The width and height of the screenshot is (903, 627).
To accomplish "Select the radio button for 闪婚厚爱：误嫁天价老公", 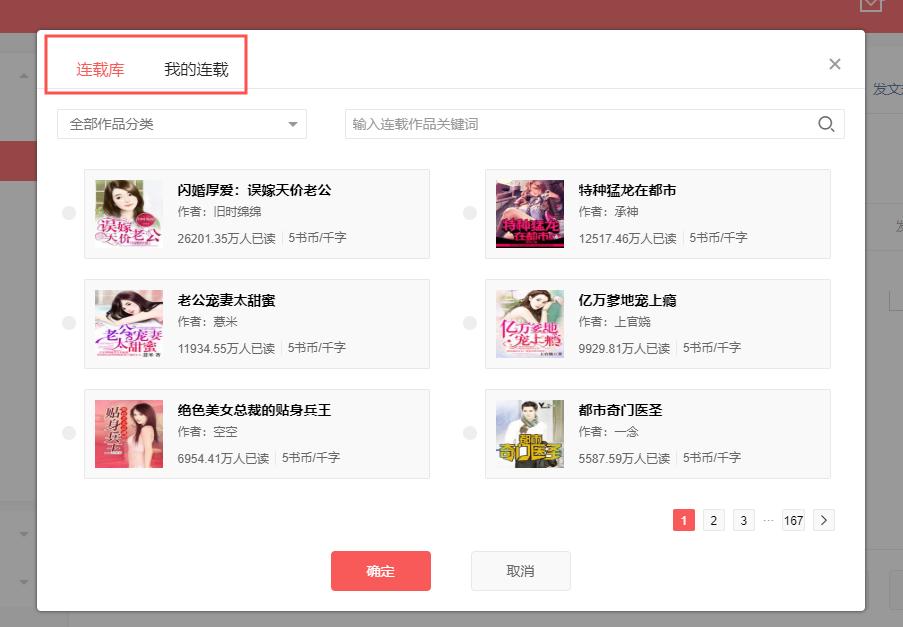I will click(68, 213).
